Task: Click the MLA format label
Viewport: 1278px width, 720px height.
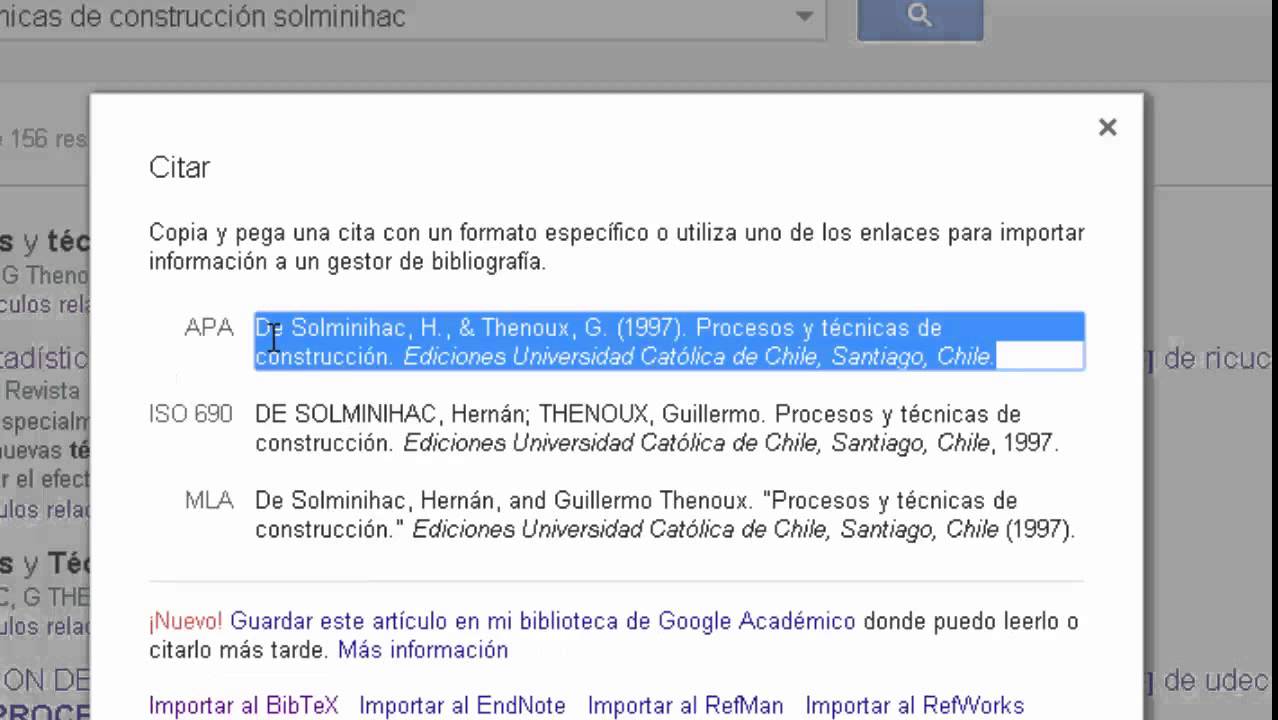Action: 209,500
